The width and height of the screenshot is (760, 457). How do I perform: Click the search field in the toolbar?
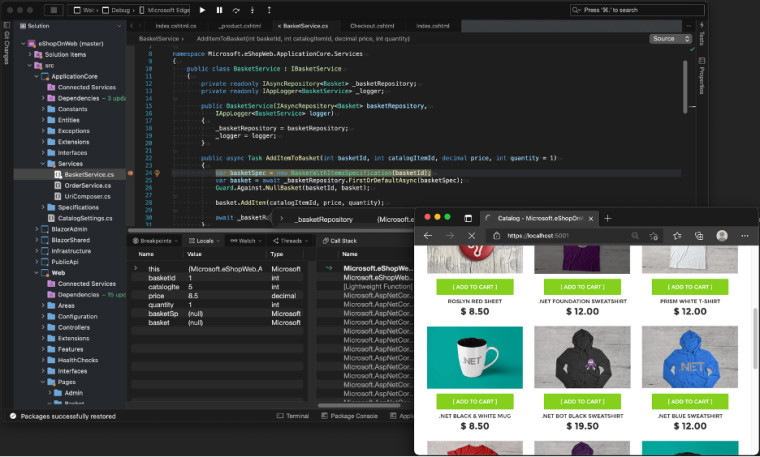pos(637,10)
